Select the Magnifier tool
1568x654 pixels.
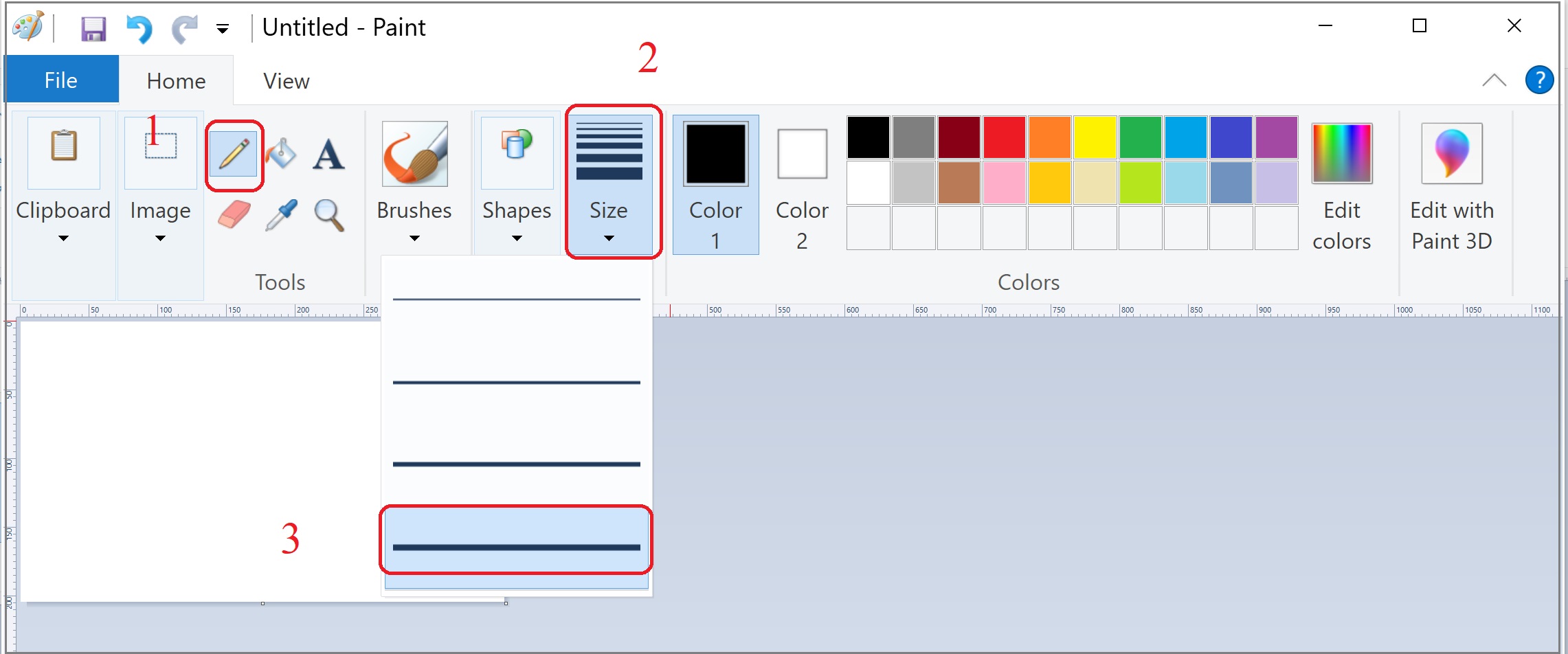[x=328, y=215]
